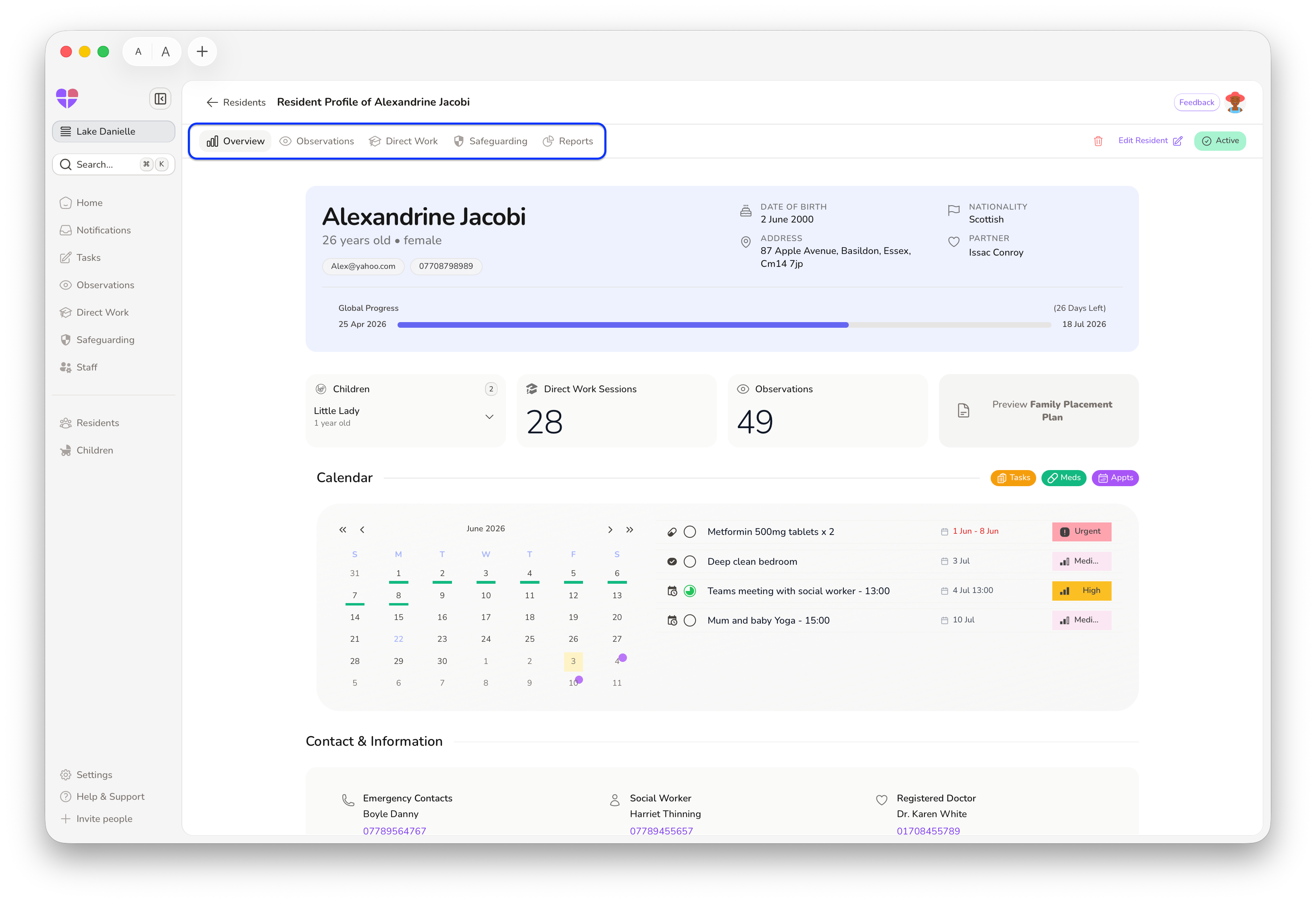1316x903 pixels.
Task: Click the red delete resident trash icon
Action: tap(1097, 141)
